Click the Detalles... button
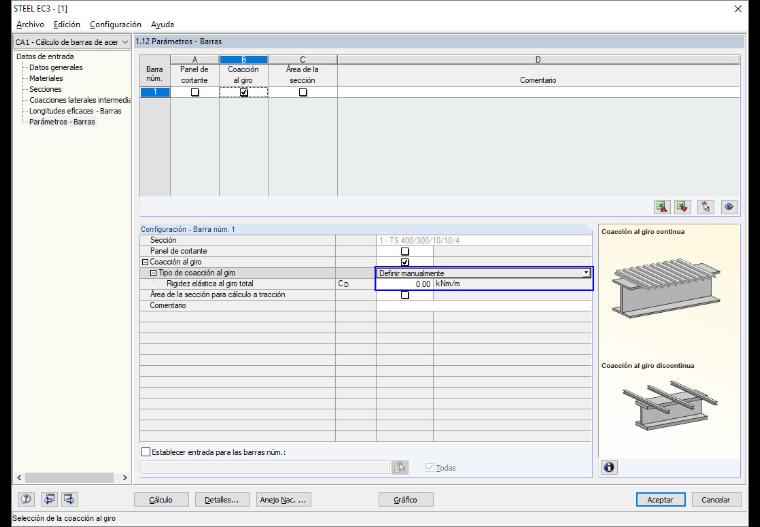 [222, 499]
